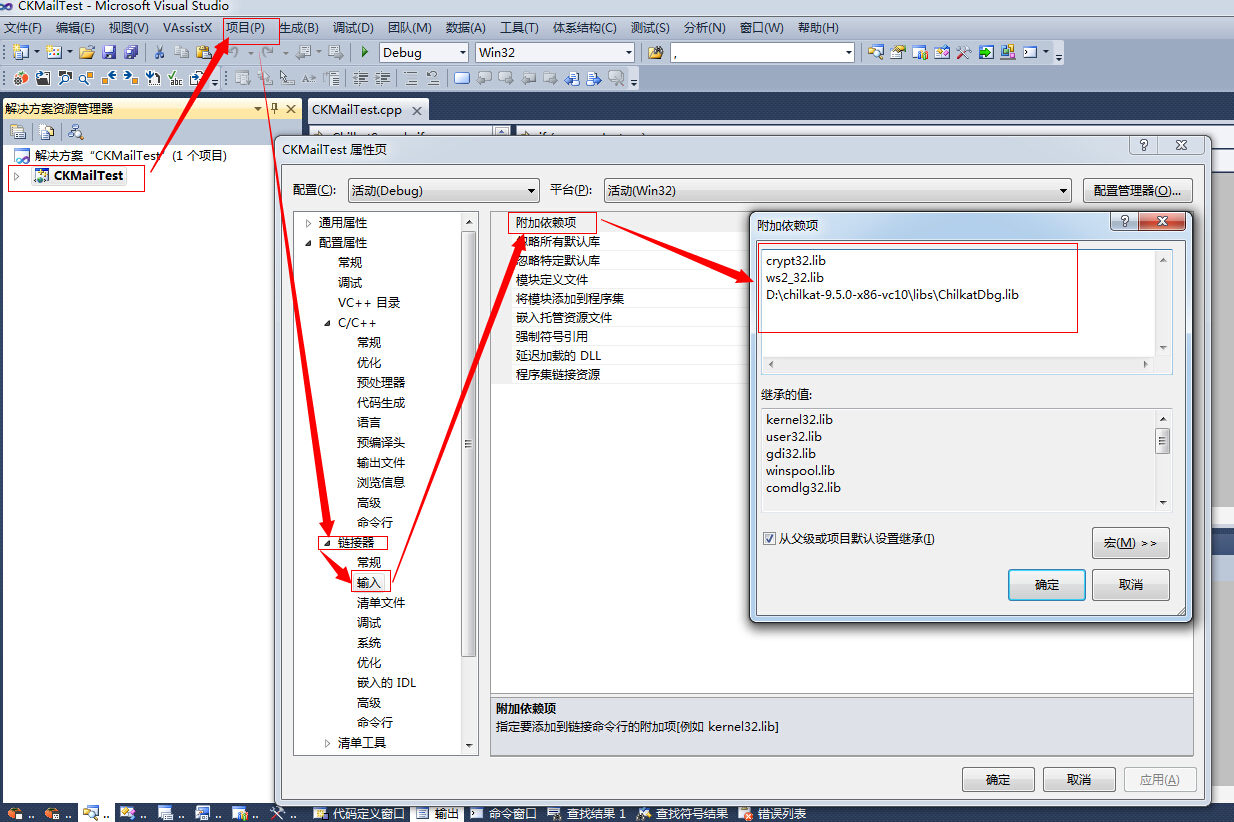Open the 文件(F) menu
The image size is (1234, 822).
click(24, 27)
